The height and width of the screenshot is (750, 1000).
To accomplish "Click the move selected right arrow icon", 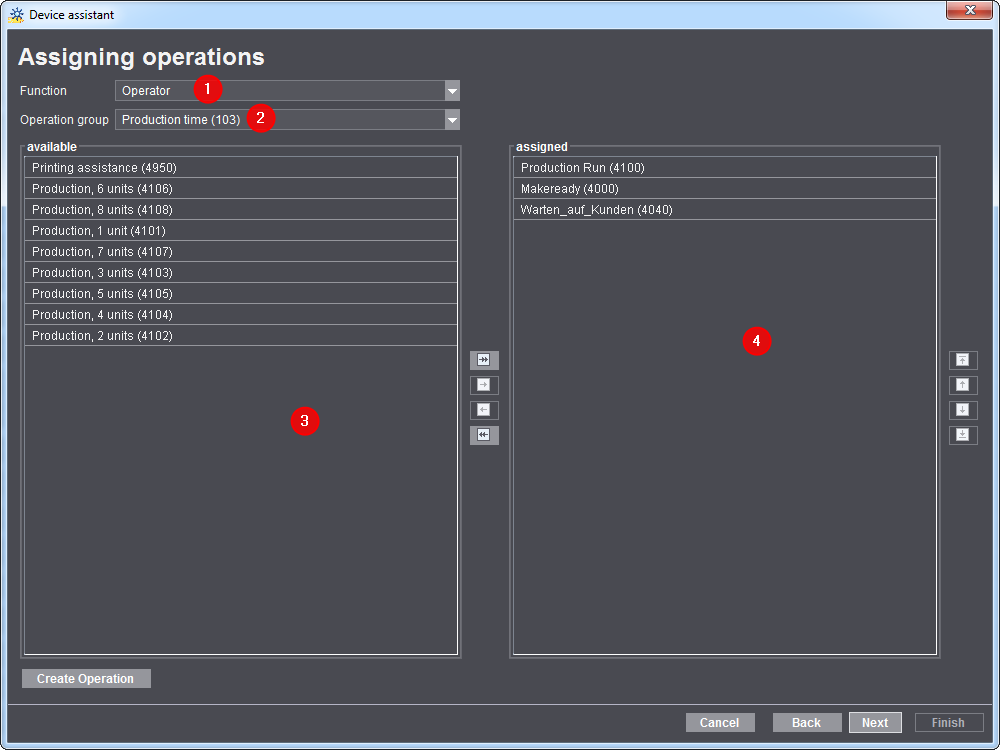I will tap(484, 385).
